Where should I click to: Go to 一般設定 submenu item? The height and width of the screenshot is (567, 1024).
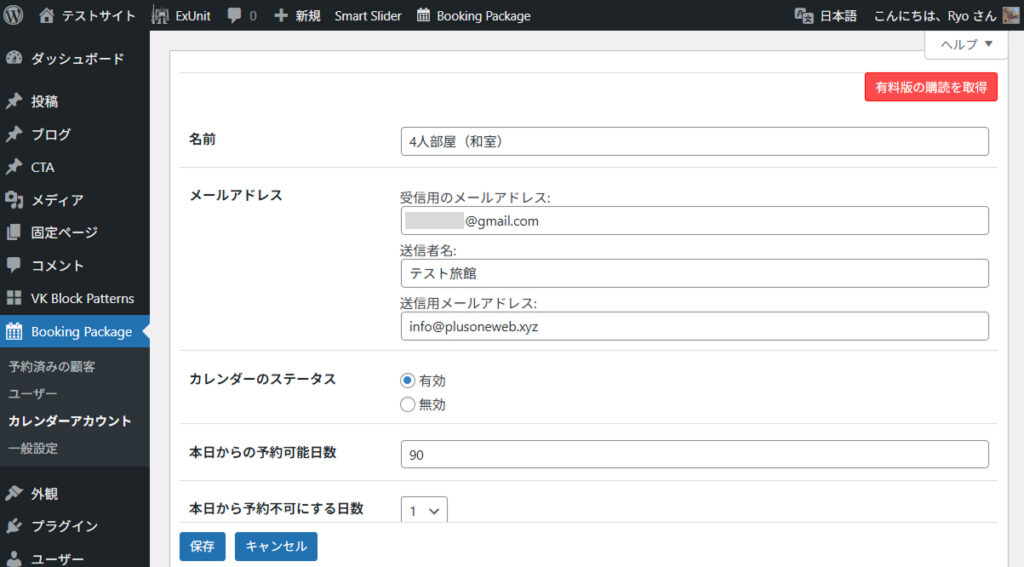33,449
